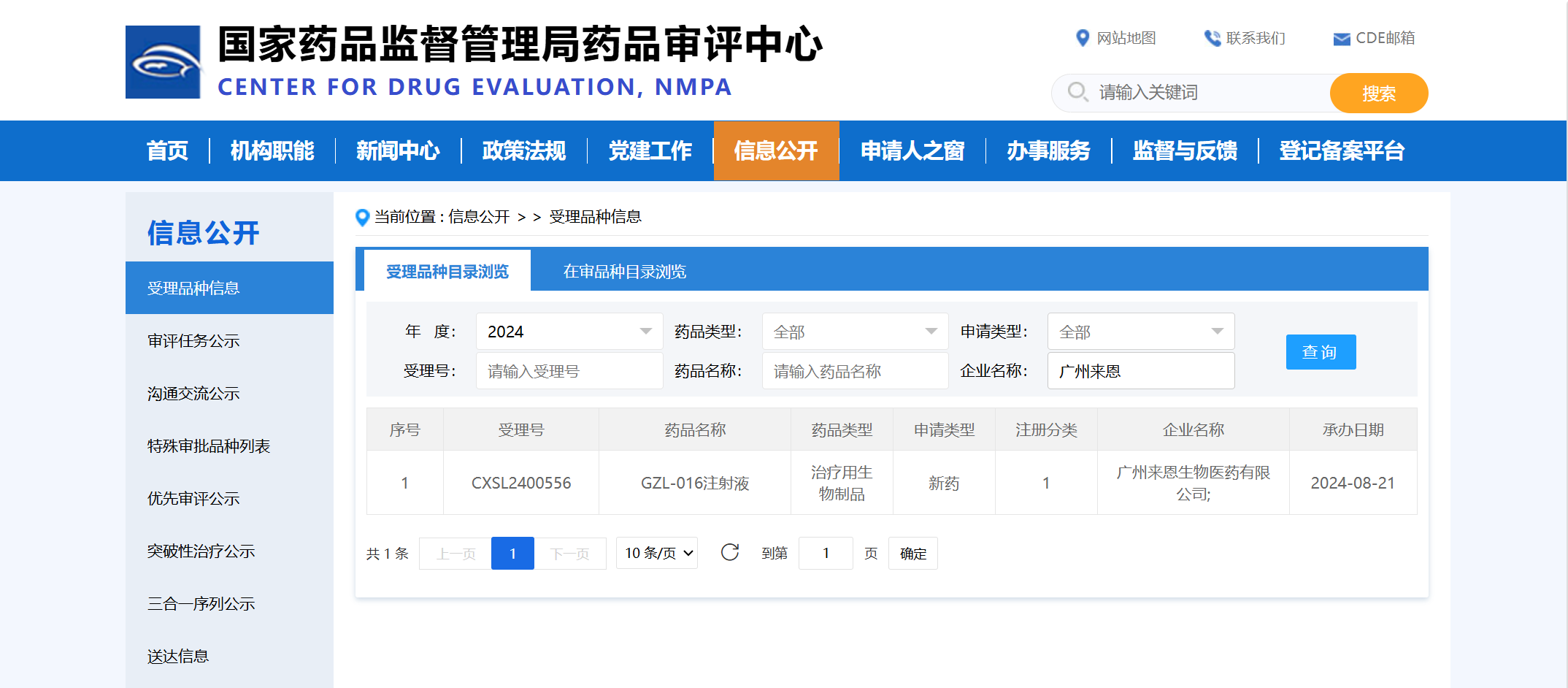Click cell 治疗用生物制品

[842, 483]
